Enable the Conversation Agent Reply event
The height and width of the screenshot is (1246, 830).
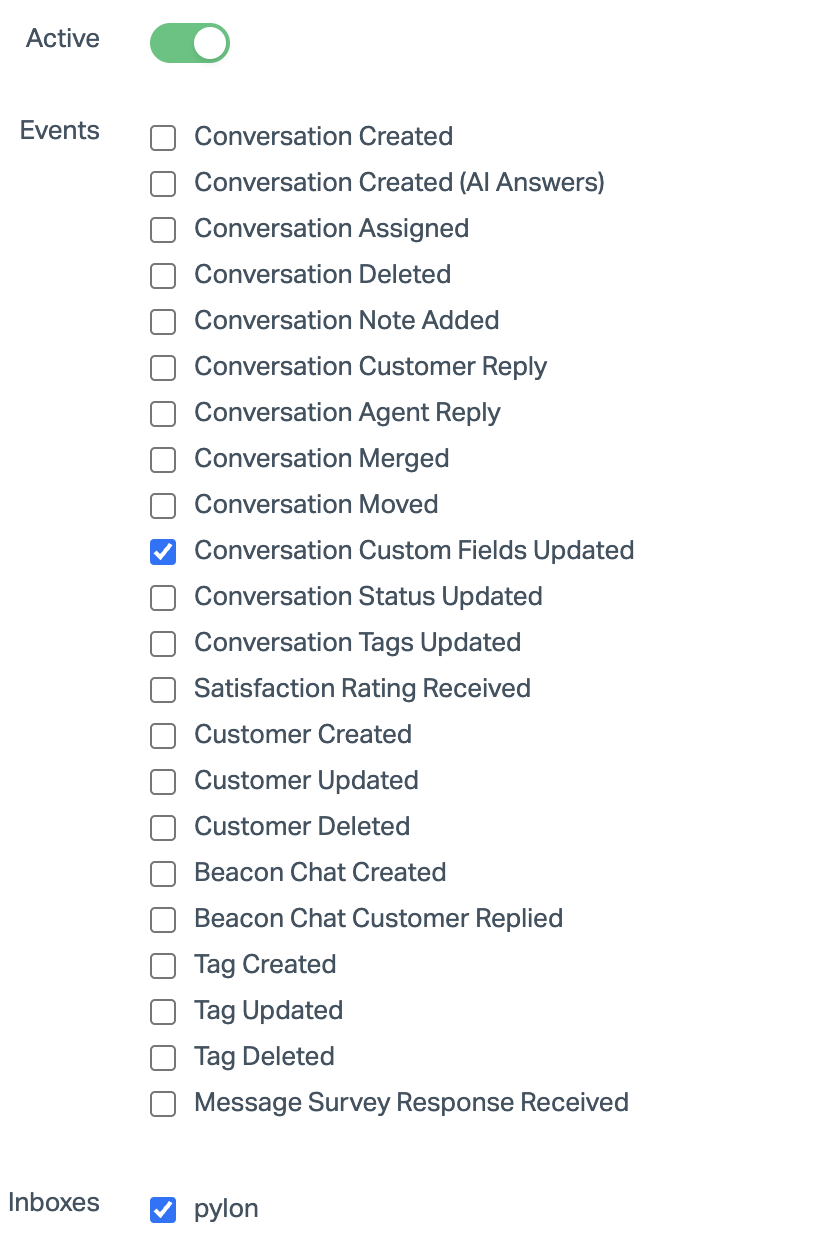pos(163,414)
